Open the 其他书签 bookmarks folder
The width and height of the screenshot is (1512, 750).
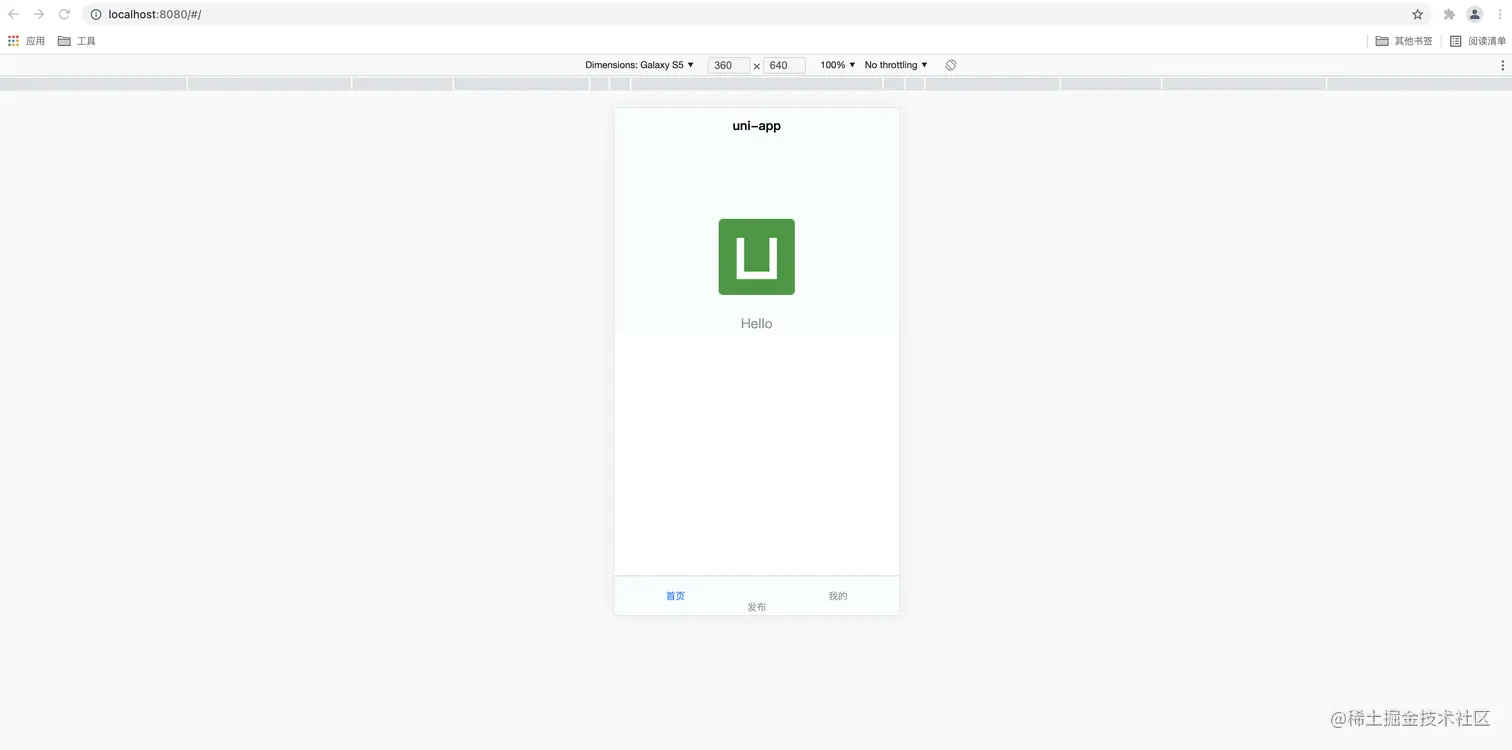[1404, 41]
